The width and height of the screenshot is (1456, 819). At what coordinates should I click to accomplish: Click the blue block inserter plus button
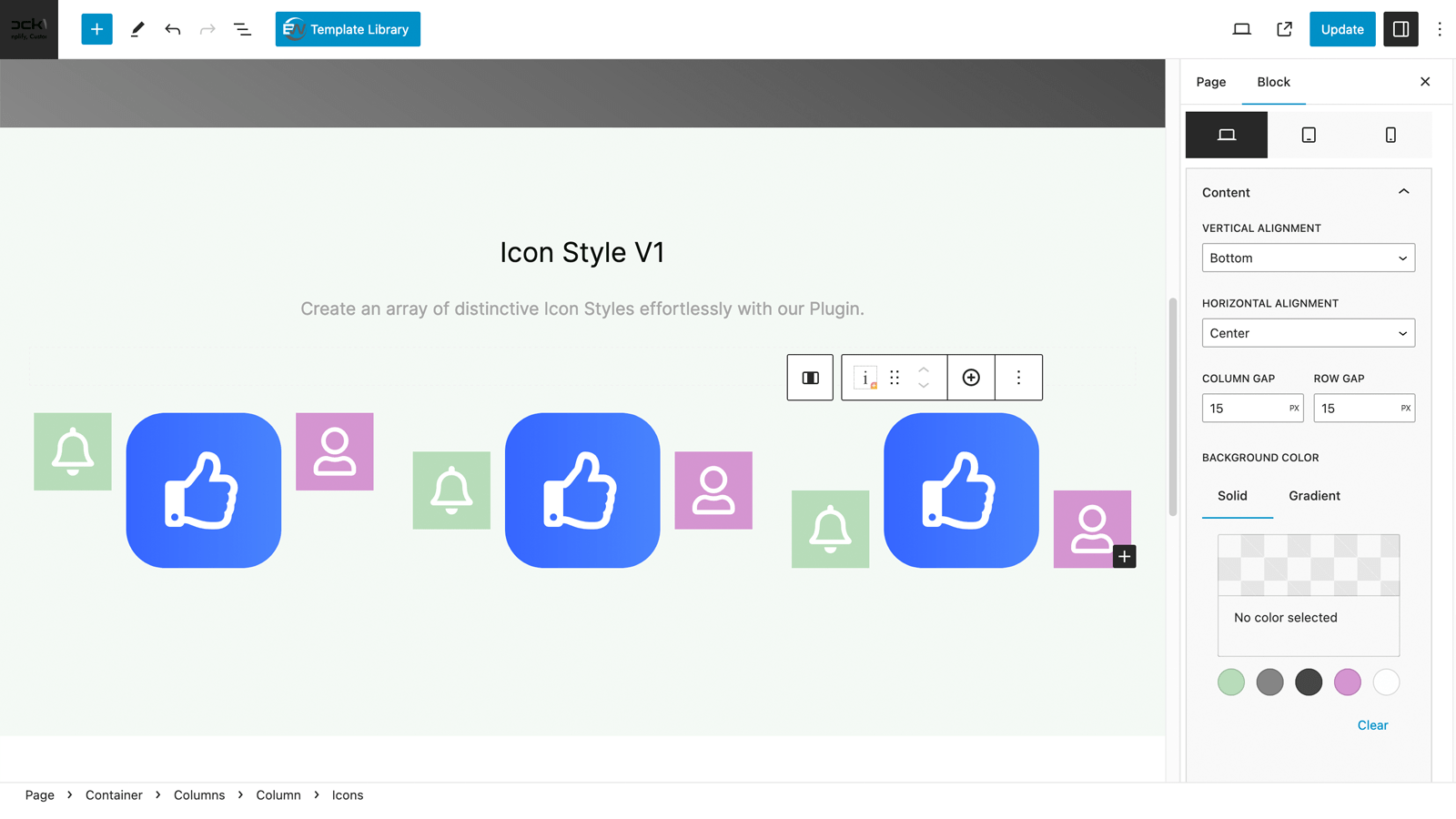pos(96,29)
